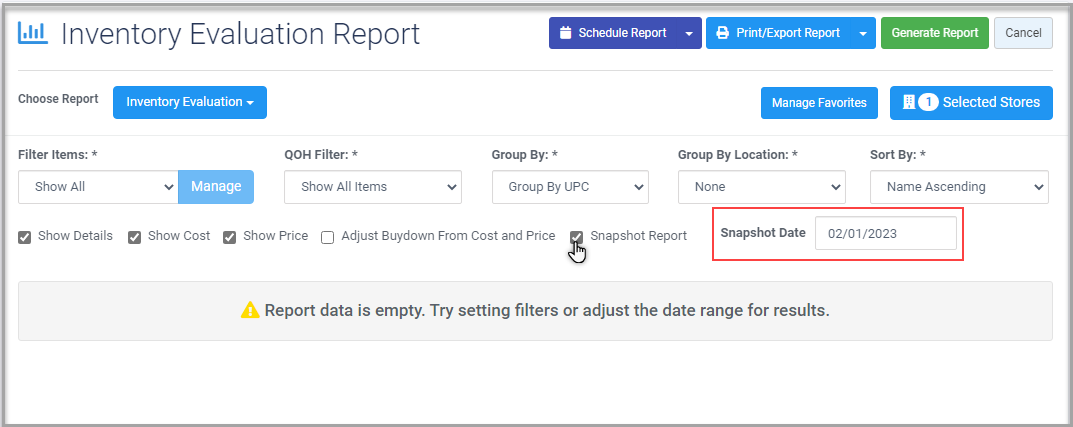The height and width of the screenshot is (427, 1073).
Task: Open the Inventory Evaluation report chooser
Action: click(190, 102)
